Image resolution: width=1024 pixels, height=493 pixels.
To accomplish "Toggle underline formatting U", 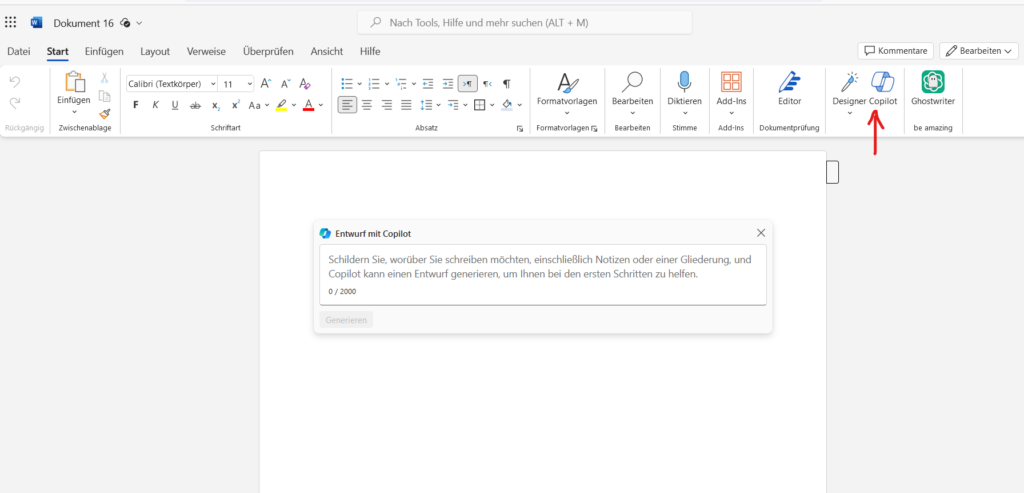I will click(175, 104).
